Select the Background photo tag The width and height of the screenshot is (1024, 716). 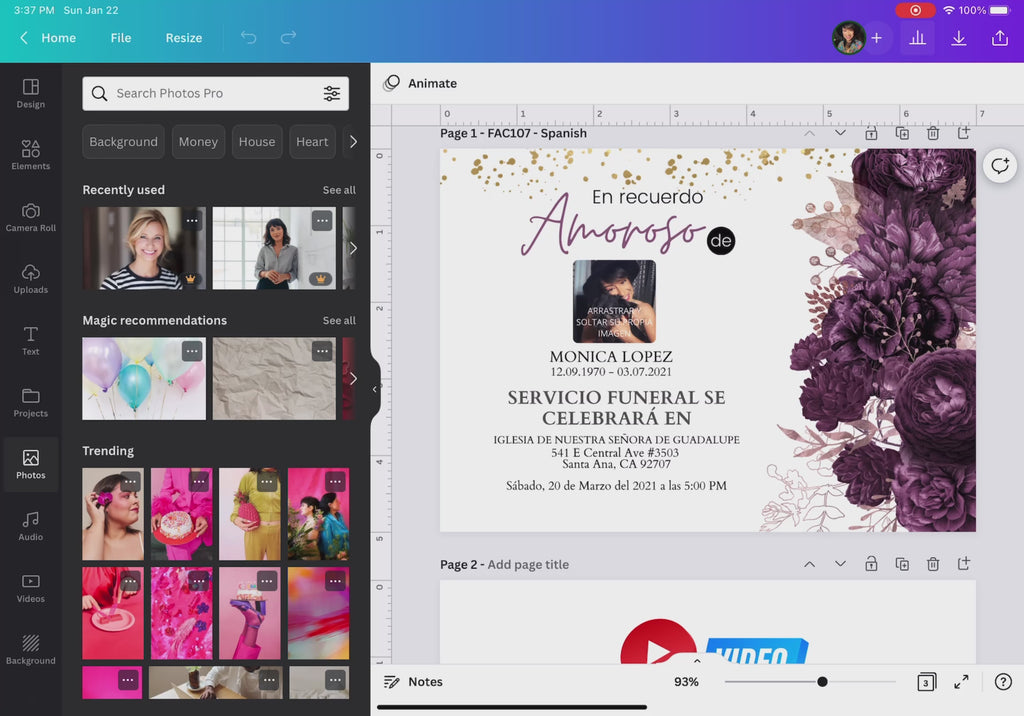pos(123,142)
